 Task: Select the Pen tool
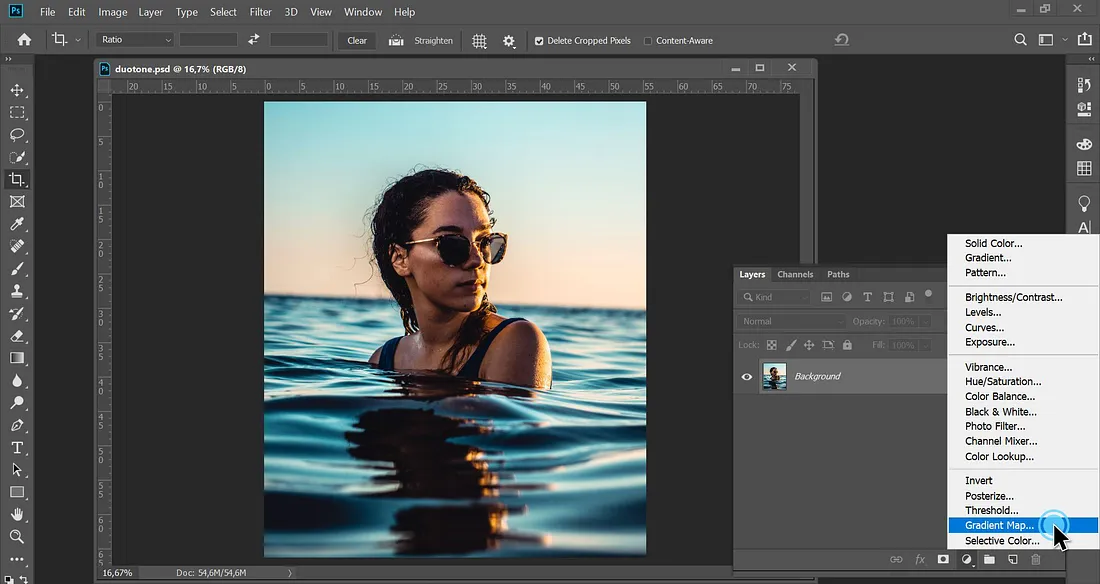tap(17, 425)
